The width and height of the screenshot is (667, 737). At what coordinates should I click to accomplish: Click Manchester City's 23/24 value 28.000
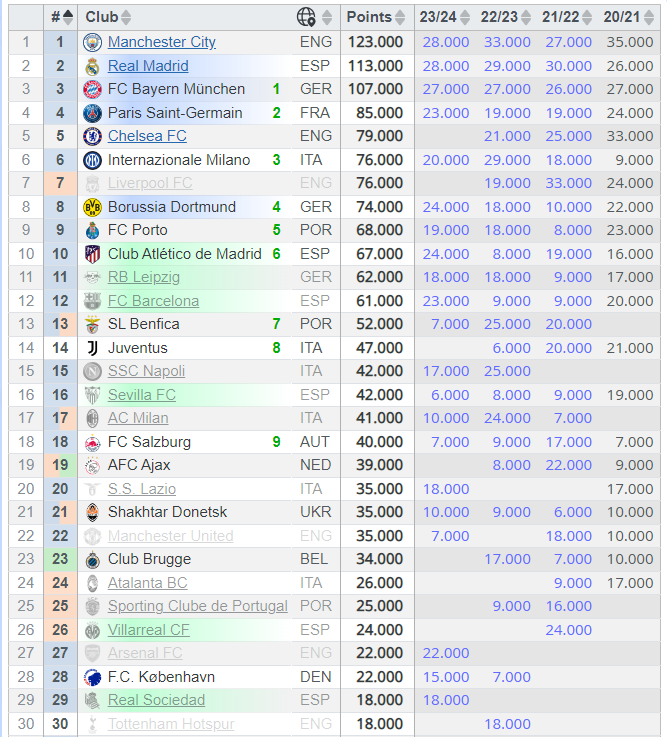[x=446, y=42]
